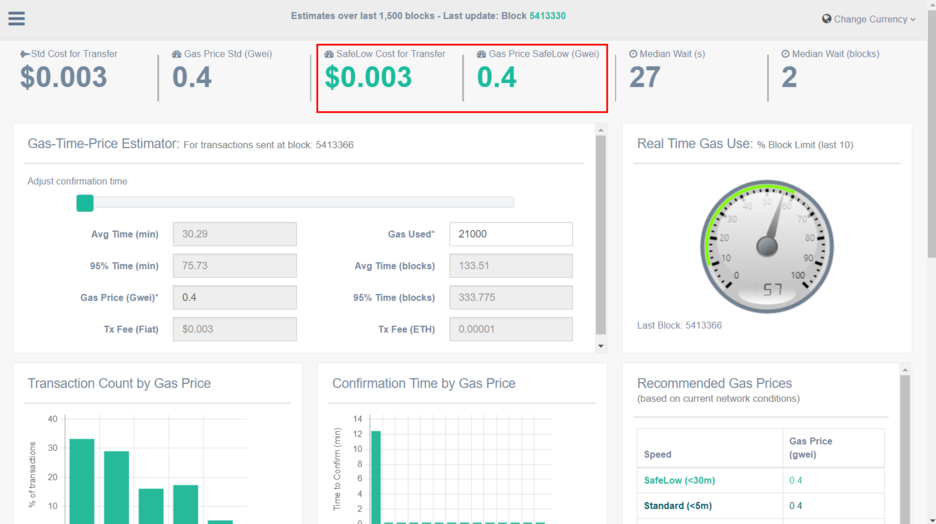Click the 95% Time (min) field
The height and width of the screenshot is (524, 936).
coord(235,266)
